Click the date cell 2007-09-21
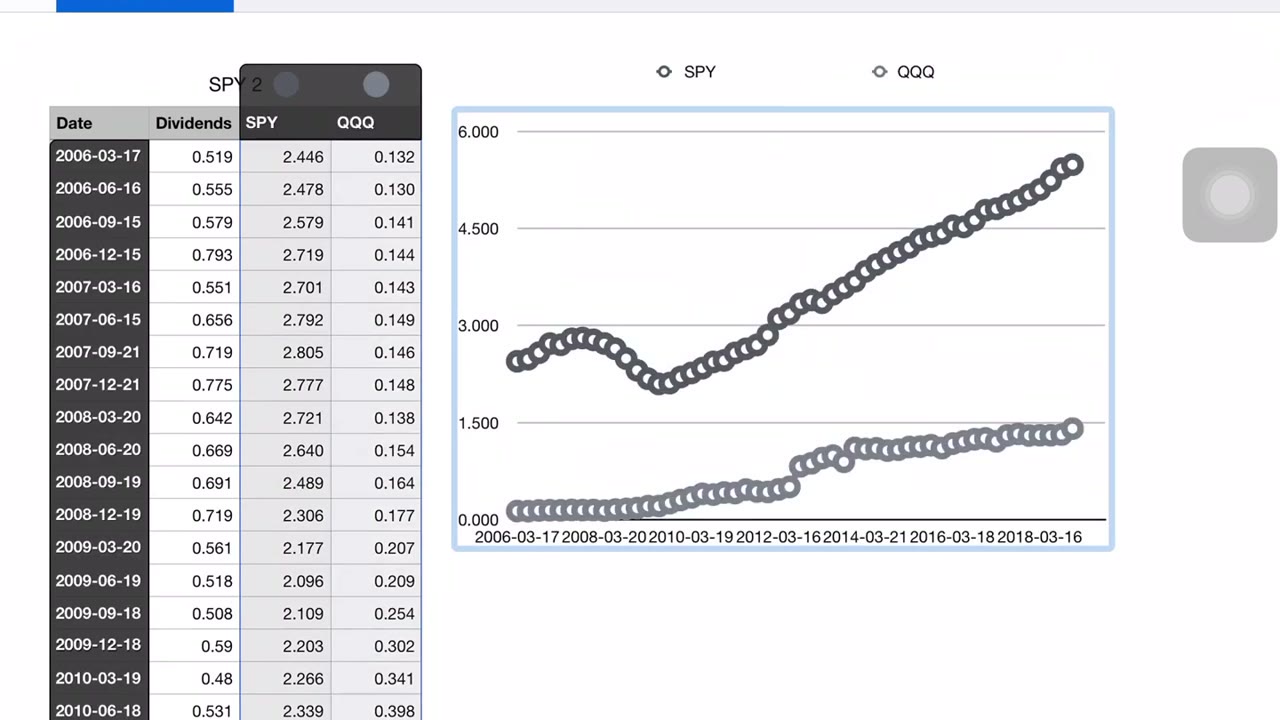 click(99, 352)
